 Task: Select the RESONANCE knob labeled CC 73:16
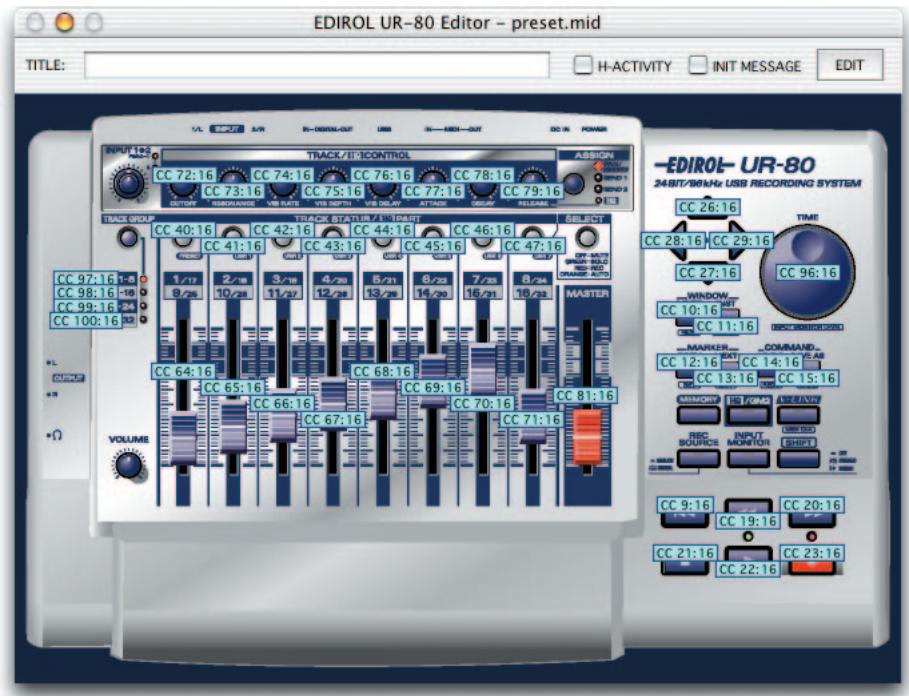click(234, 191)
